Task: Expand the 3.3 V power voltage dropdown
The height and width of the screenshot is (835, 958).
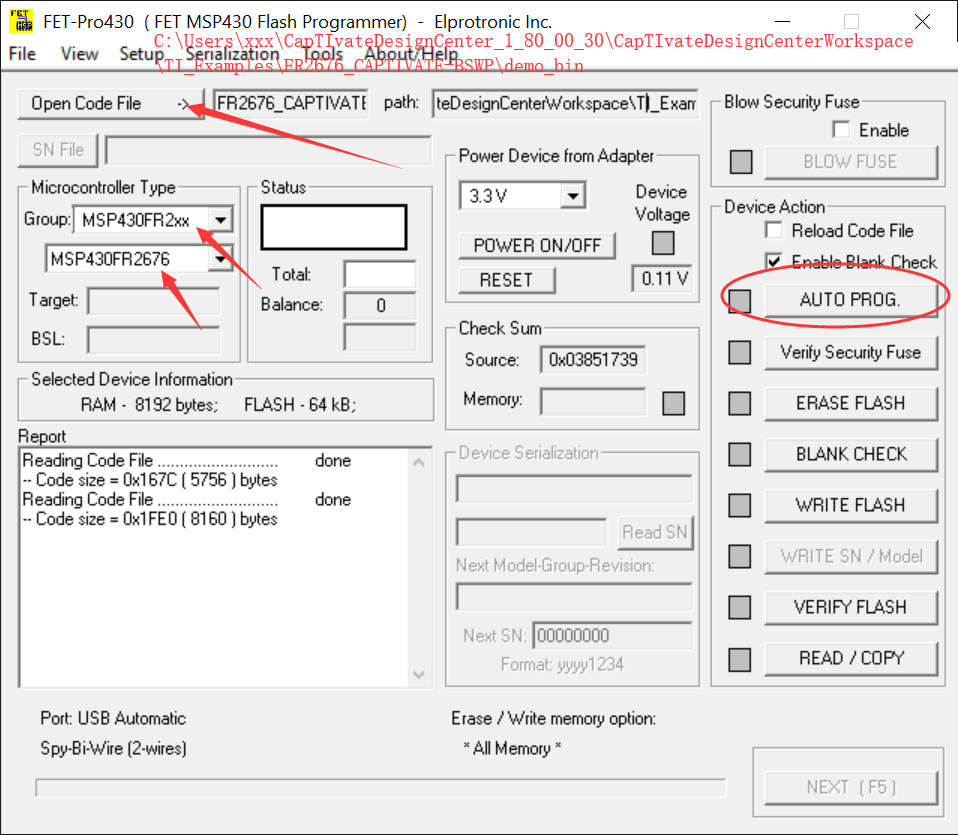Action: coord(573,196)
